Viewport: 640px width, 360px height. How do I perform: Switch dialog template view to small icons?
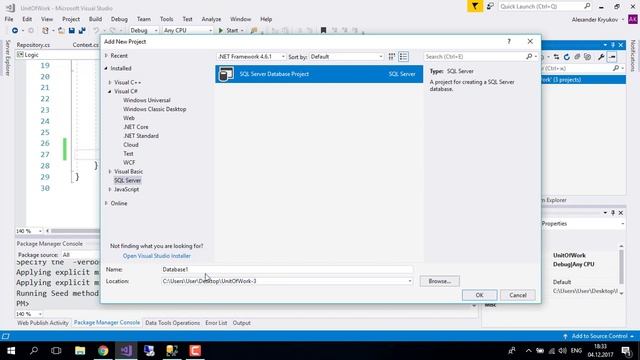point(392,57)
